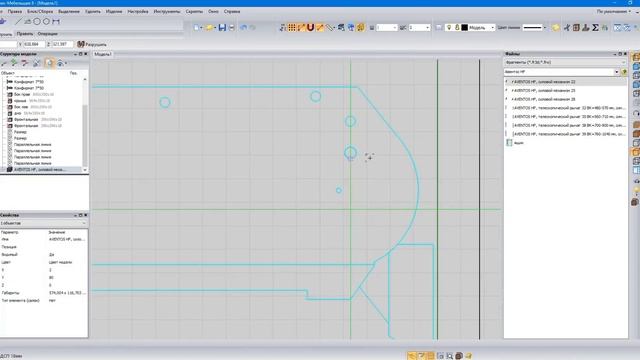Toggle the layer lock icon
The image size is (640, 360).
[457, 27]
